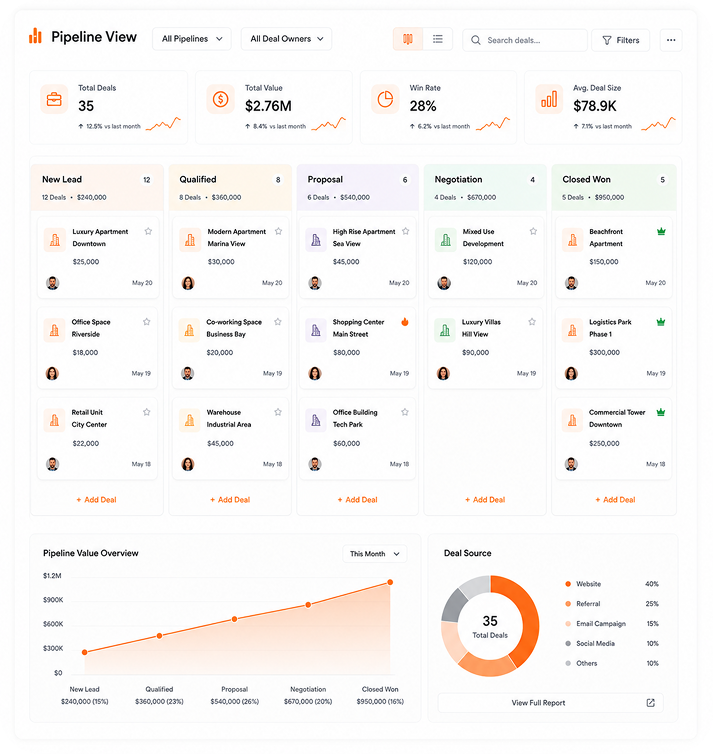The height and width of the screenshot is (754, 713).
Task: Click the flame icon on Shopping Center deal
Action: point(405,322)
